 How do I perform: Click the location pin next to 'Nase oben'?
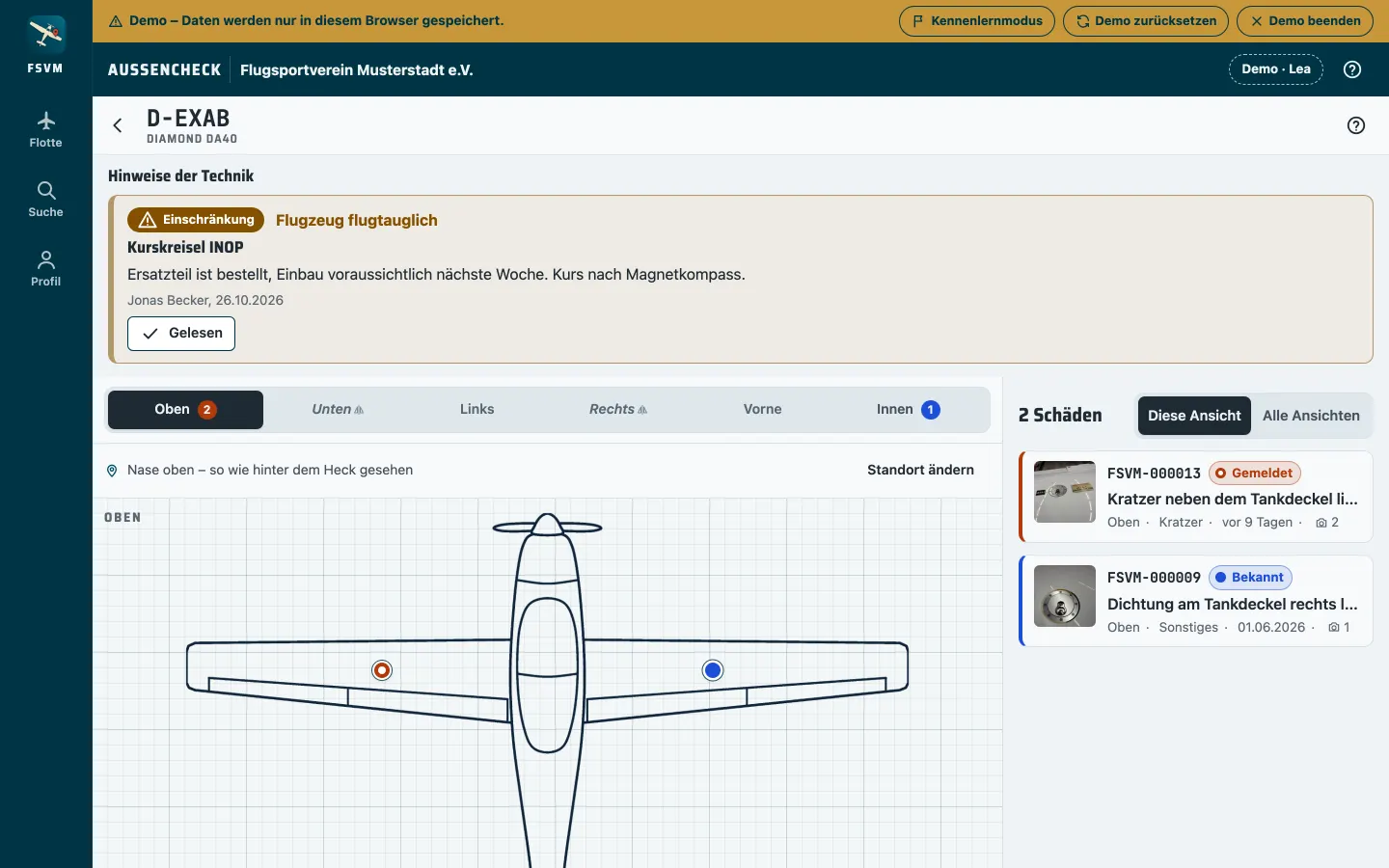click(x=112, y=471)
